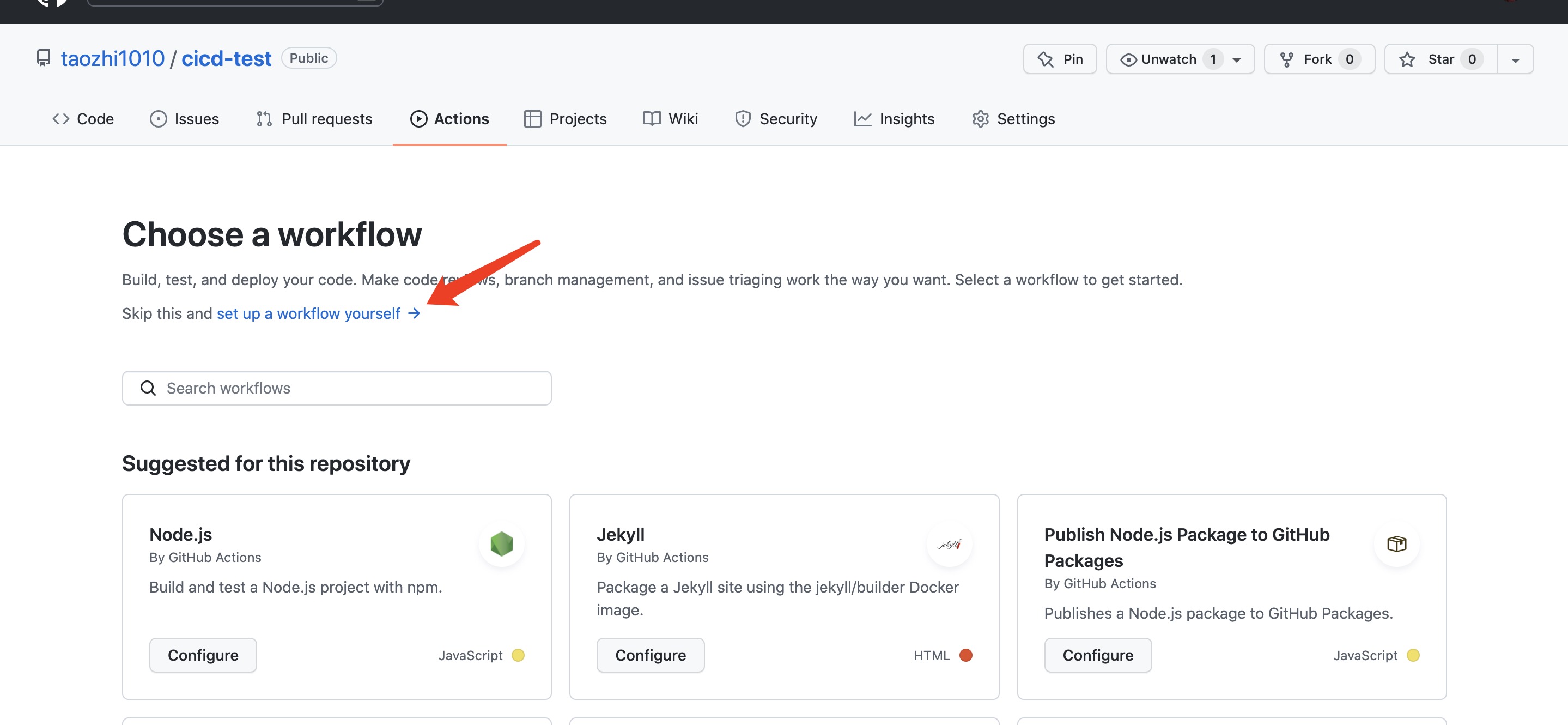This screenshot has height=725, width=1568.
Task: Go to the Security tab
Action: pos(776,119)
